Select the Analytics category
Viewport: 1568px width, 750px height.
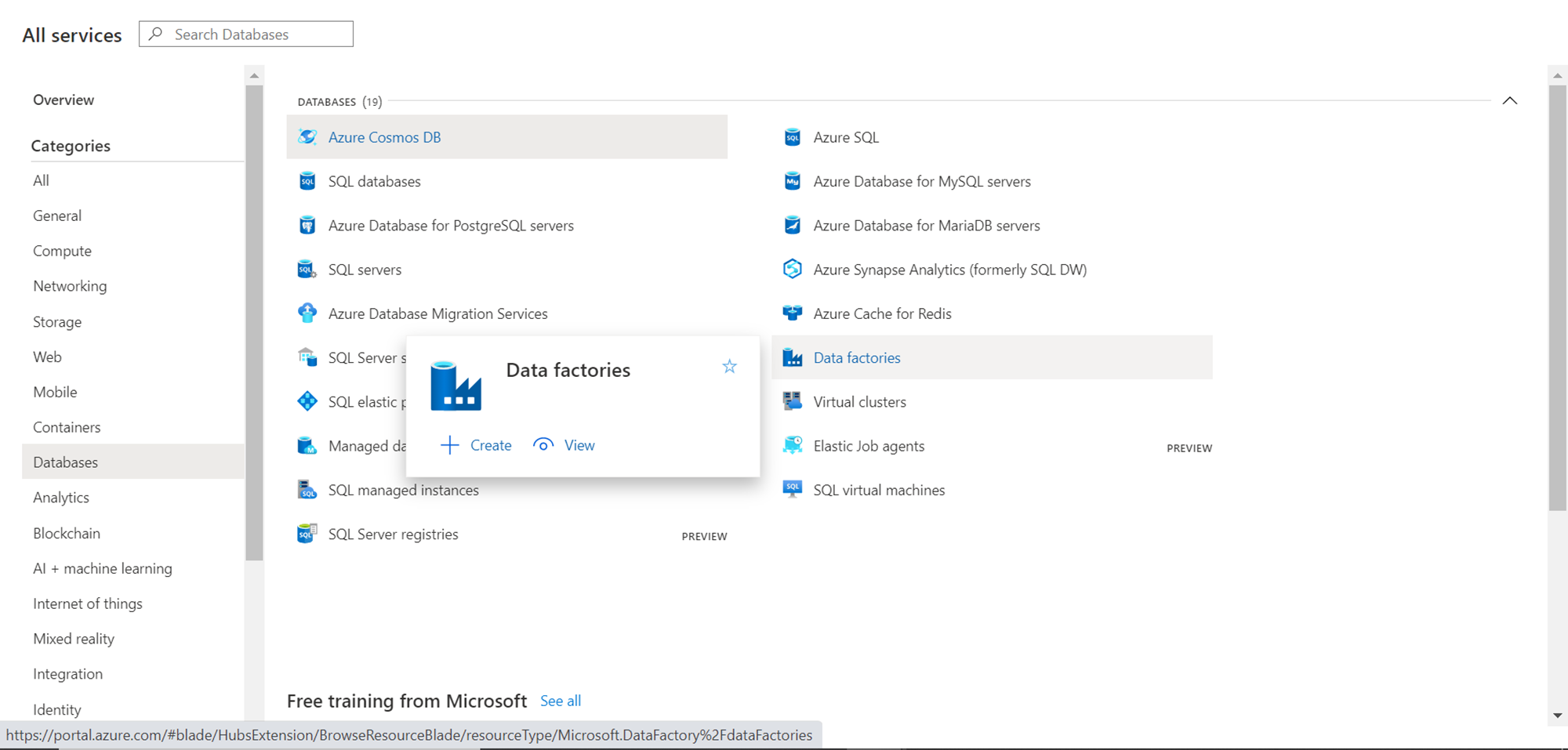coord(61,498)
